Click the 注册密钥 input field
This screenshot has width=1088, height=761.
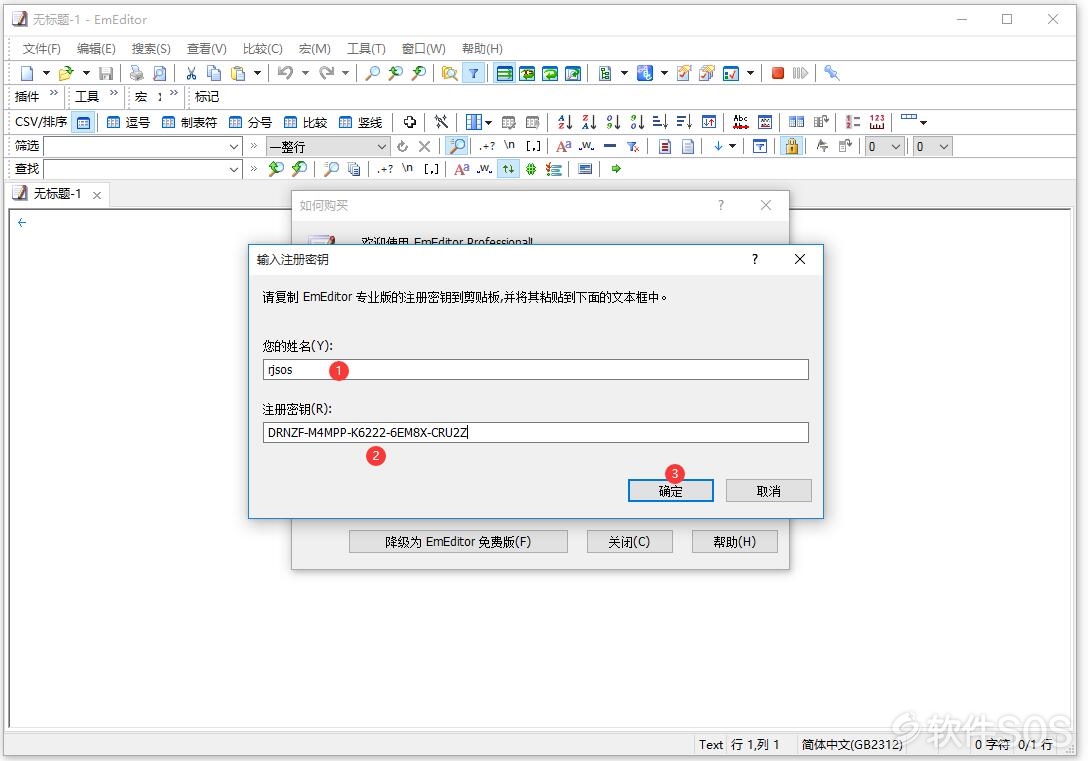coord(536,433)
